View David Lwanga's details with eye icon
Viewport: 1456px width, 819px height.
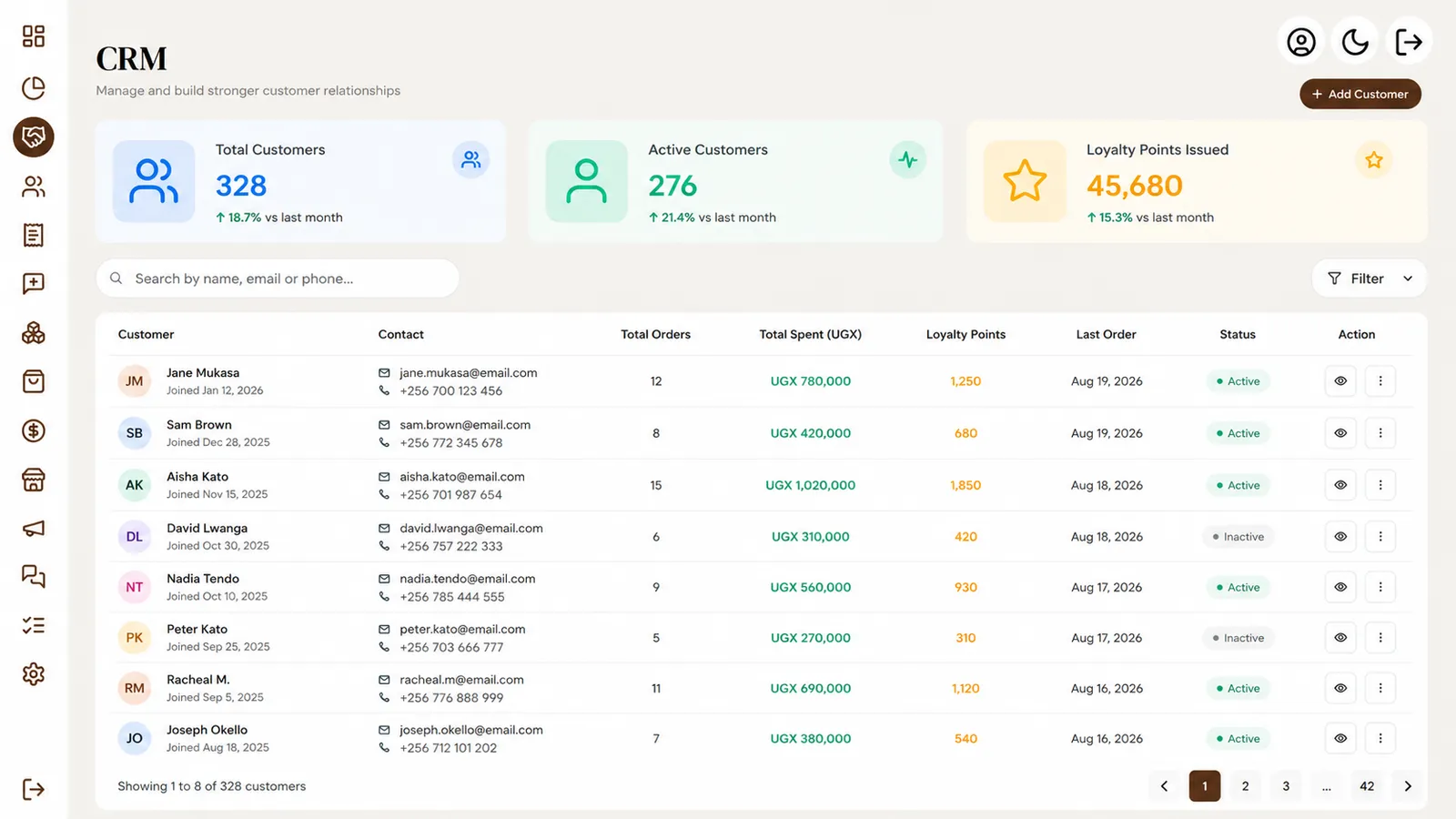[x=1340, y=537]
